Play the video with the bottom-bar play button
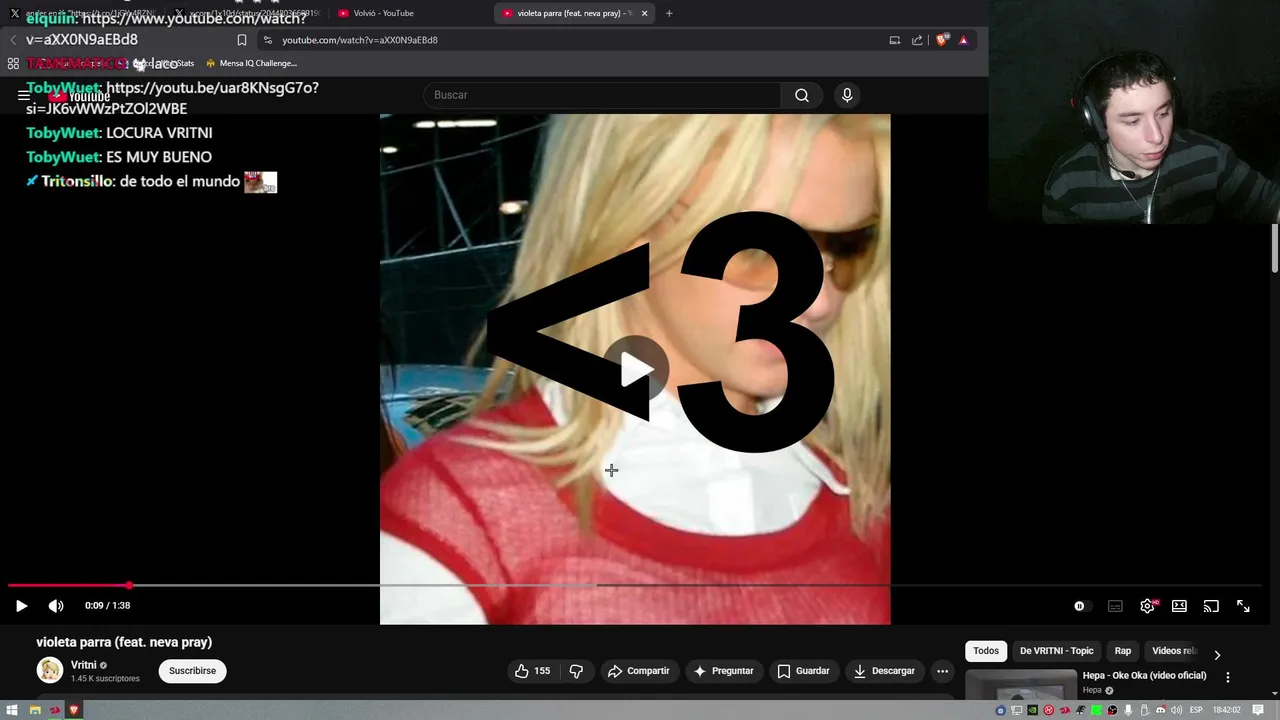The width and height of the screenshot is (1280, 720). 21,606
